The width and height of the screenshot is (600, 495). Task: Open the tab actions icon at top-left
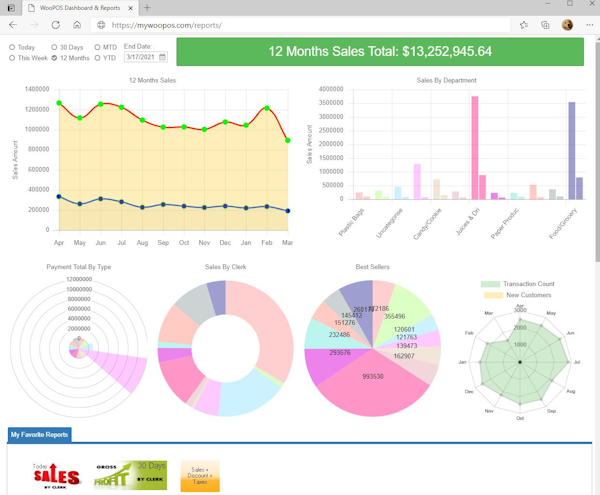tap(11, 8)
